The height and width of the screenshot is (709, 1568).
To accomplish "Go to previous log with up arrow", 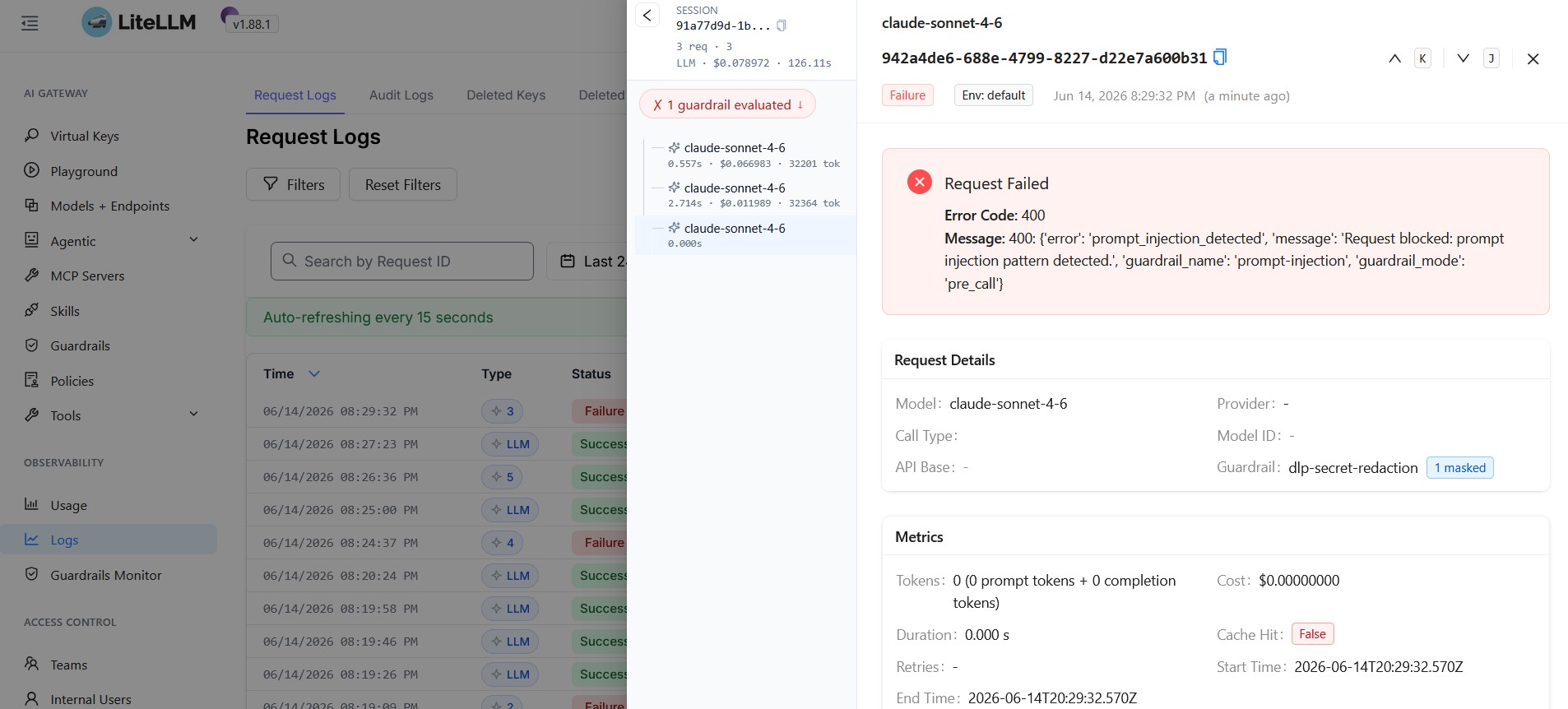I will [x=1394, y=58].
